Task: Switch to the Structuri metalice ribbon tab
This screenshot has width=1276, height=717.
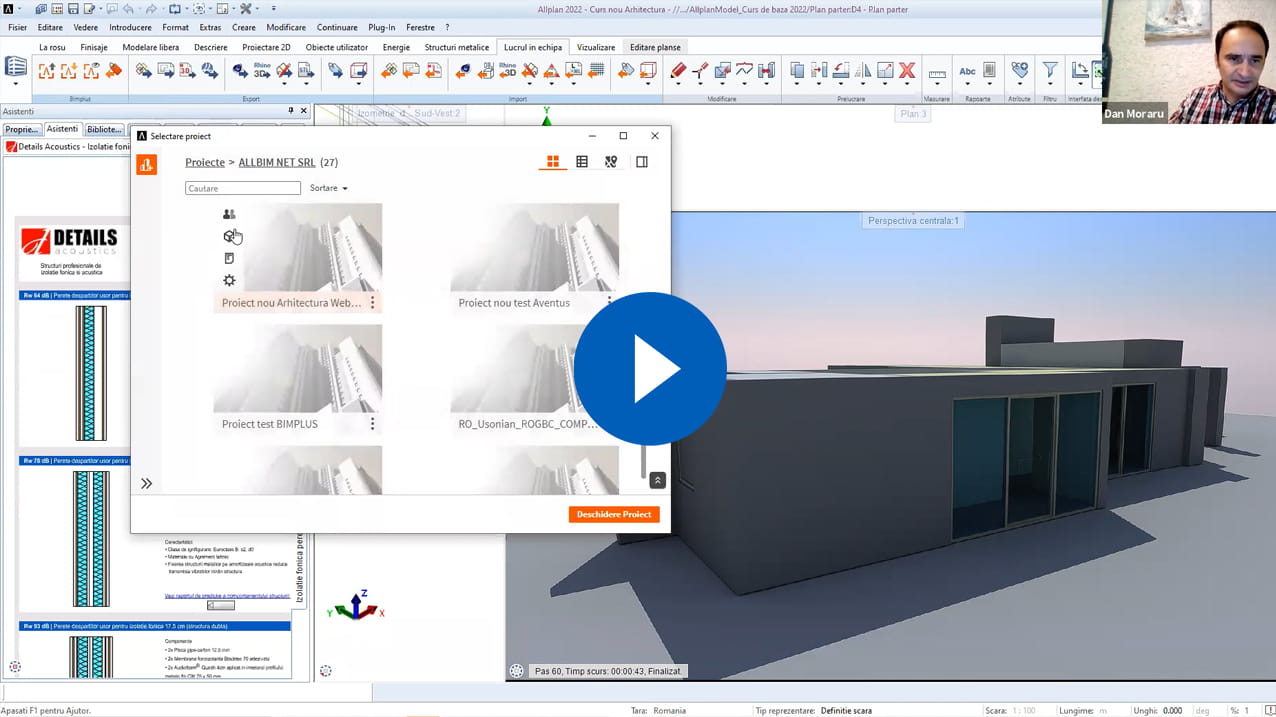Action: 457,47
